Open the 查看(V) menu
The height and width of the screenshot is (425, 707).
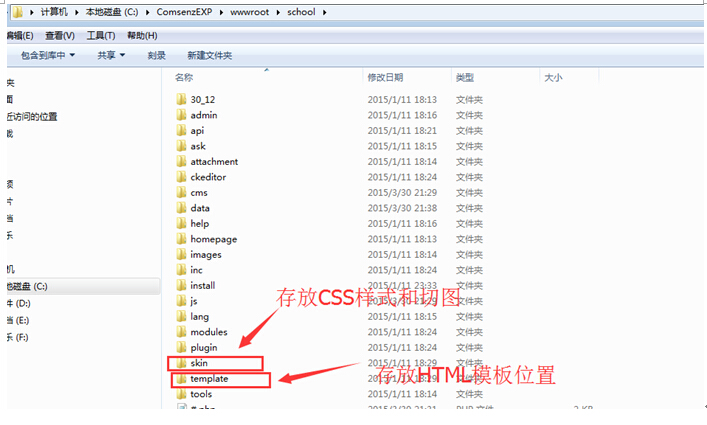pyautogui.click(x=60, y=36)
